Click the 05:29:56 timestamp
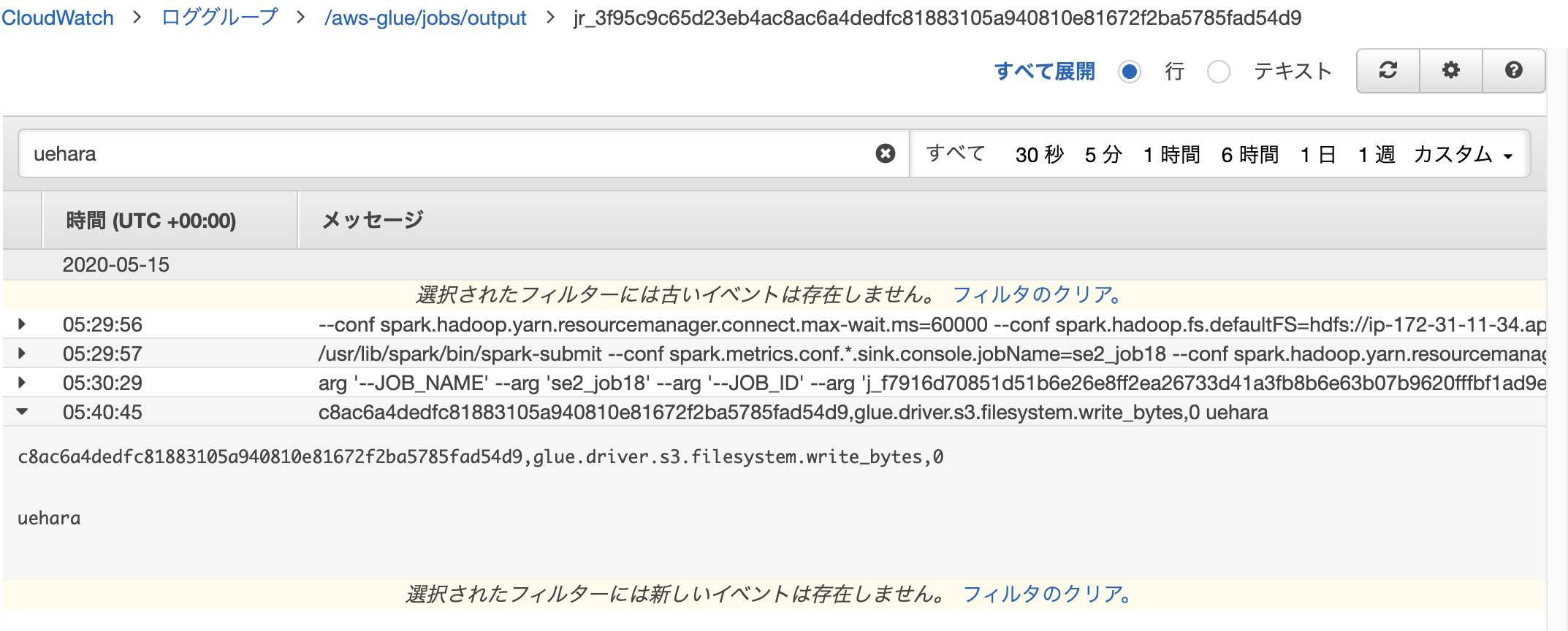 click(x=102, y=324)
